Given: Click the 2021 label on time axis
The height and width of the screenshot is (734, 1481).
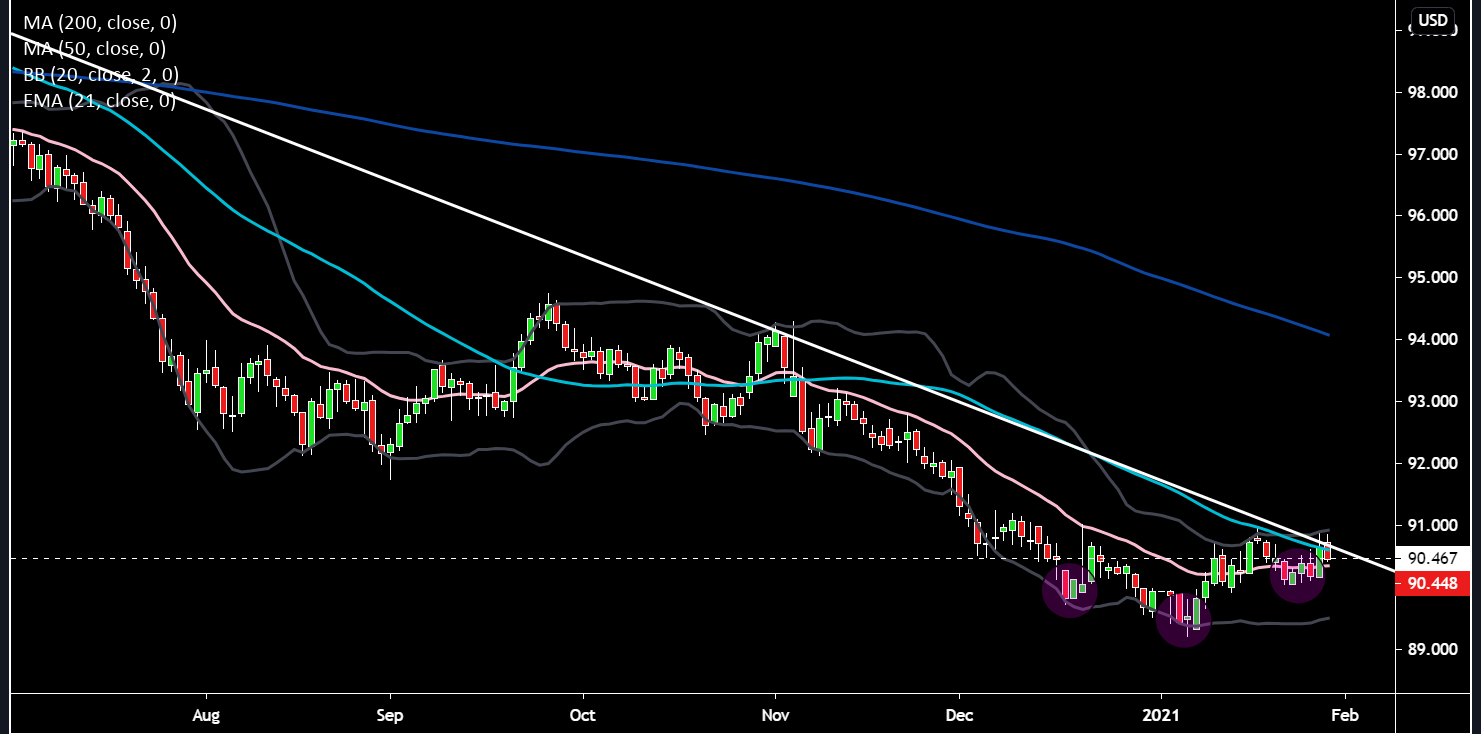Looking at the screenshot, I should [1161, 715].
